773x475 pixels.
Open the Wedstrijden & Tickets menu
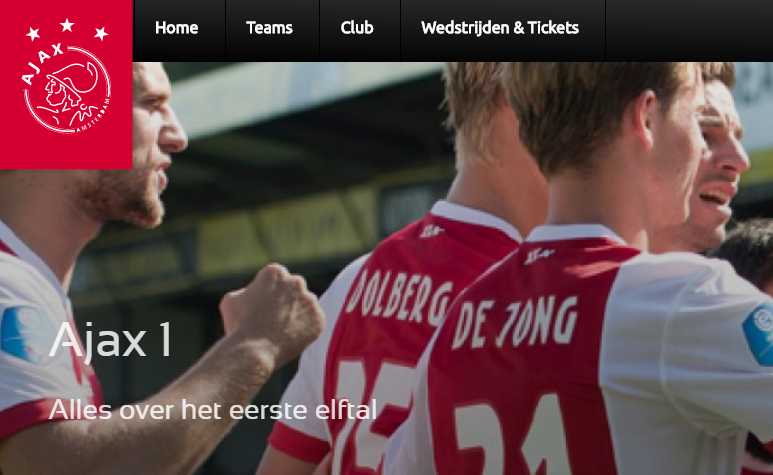[500, 28]
